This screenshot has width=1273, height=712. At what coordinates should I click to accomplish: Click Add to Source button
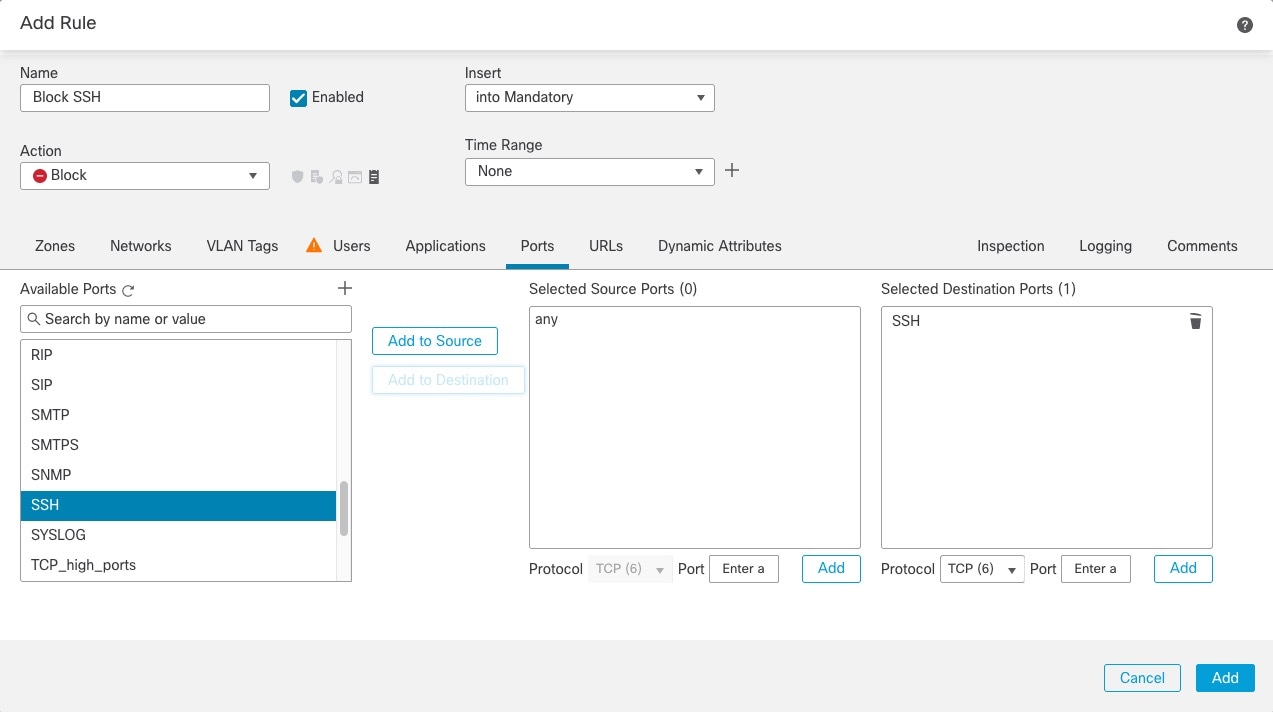click(434, 340)
